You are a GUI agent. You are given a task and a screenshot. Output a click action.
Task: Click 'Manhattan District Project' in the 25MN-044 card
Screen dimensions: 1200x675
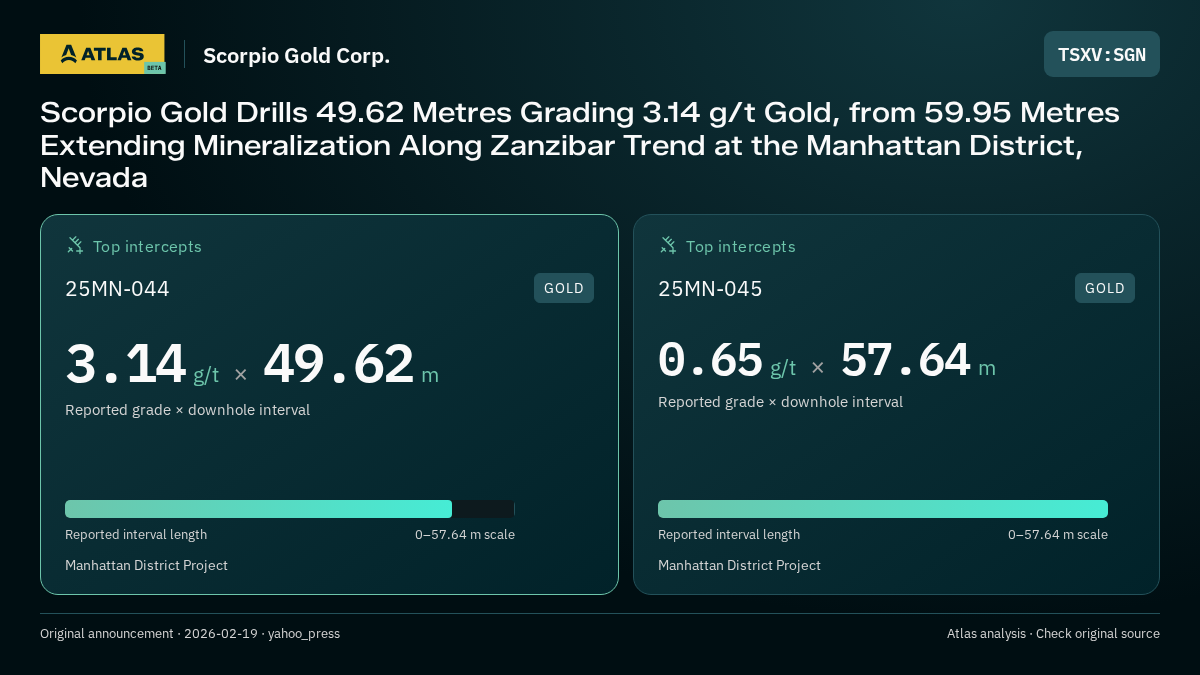point(146,566)
